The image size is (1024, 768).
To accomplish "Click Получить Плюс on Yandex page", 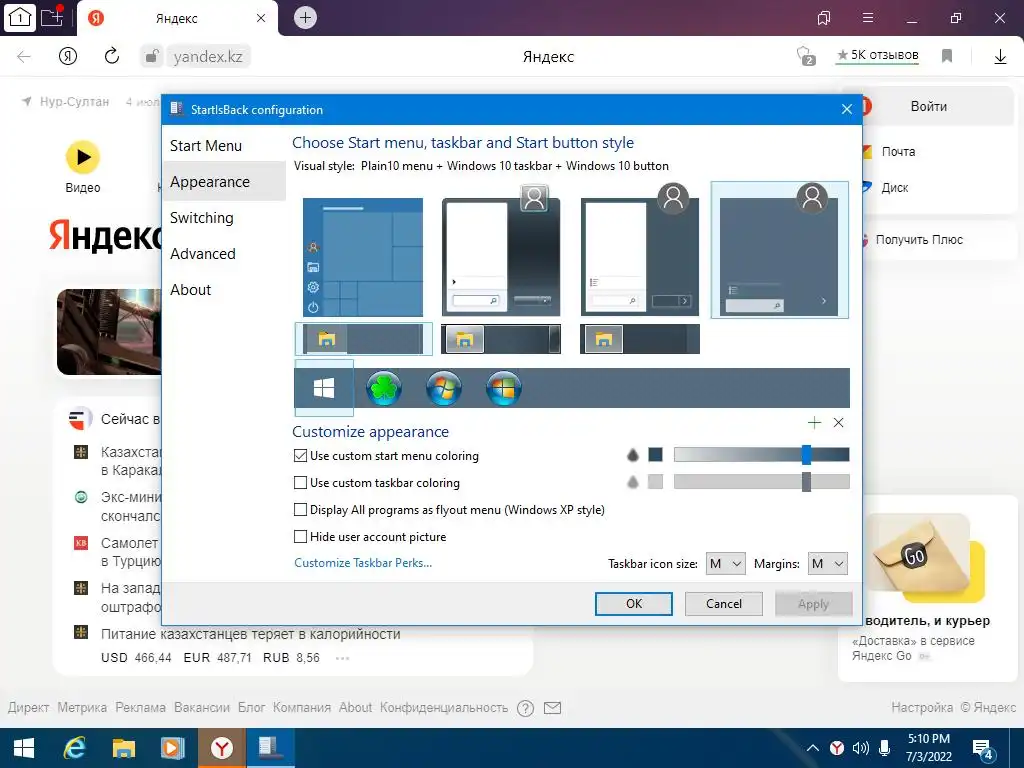I will (919, 240).
